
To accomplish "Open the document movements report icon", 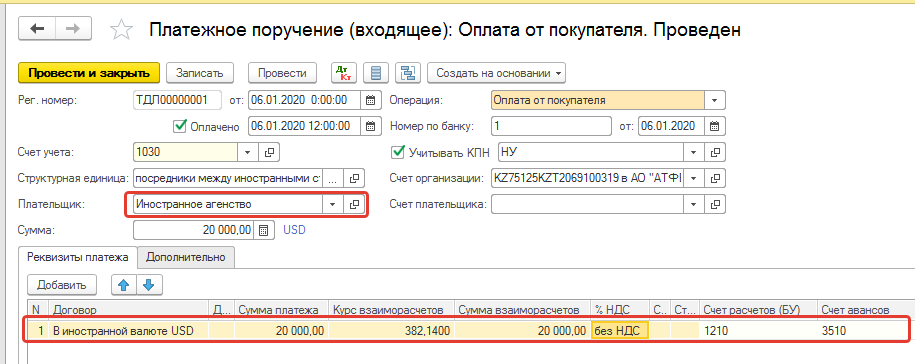I will point(376,73).
